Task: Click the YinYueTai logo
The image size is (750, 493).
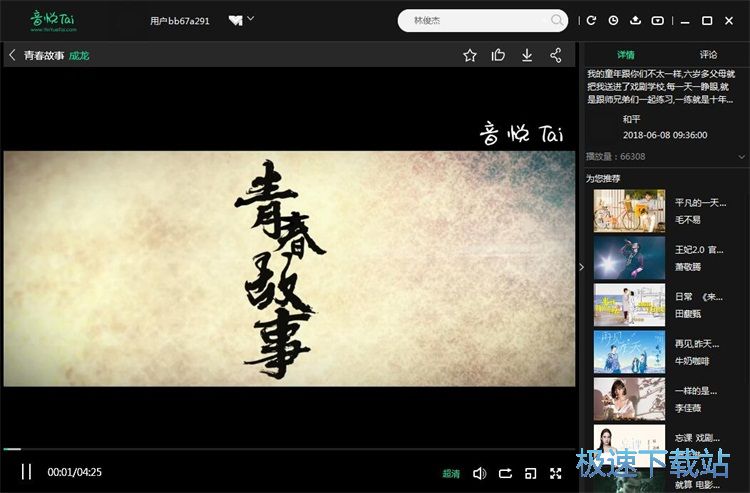Action: click(x=53, y=21)
